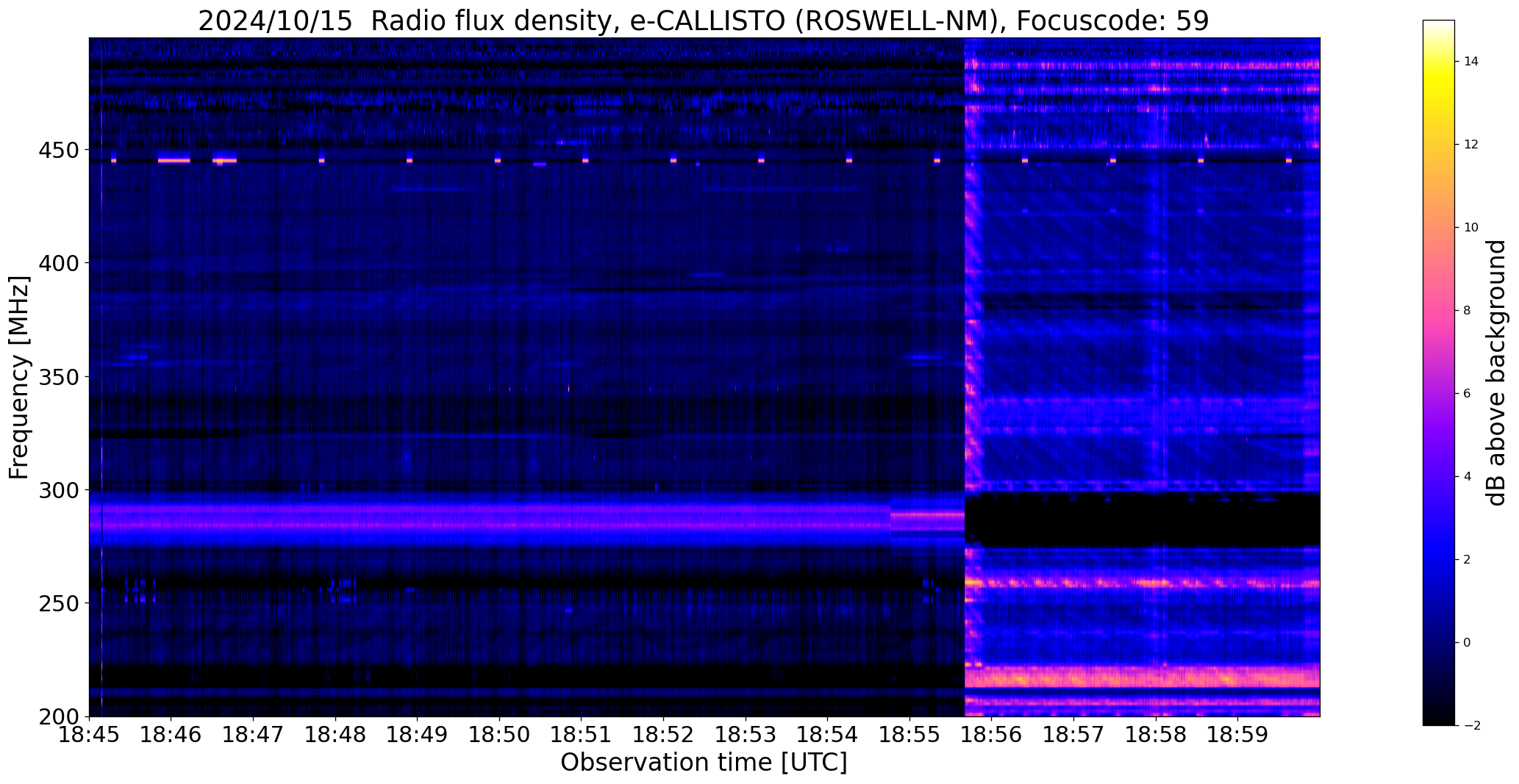Screen dimensions: 1519x784
Task: Click the colorbar tick label 4
Action: pyautogui.click(x=1468, y=477)
